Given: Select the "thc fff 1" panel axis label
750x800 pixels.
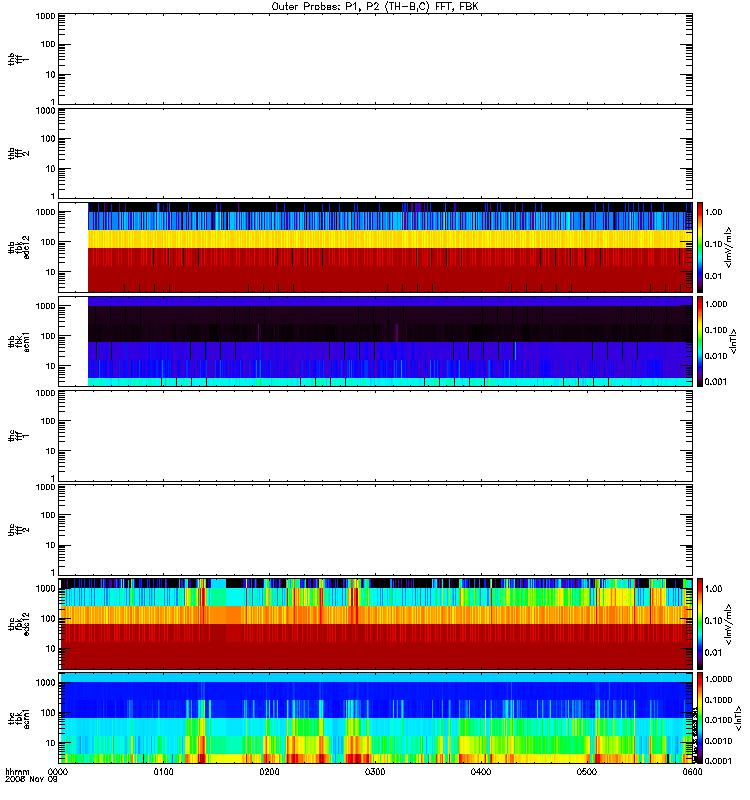Looking at the screenshot, I should 18,436.
